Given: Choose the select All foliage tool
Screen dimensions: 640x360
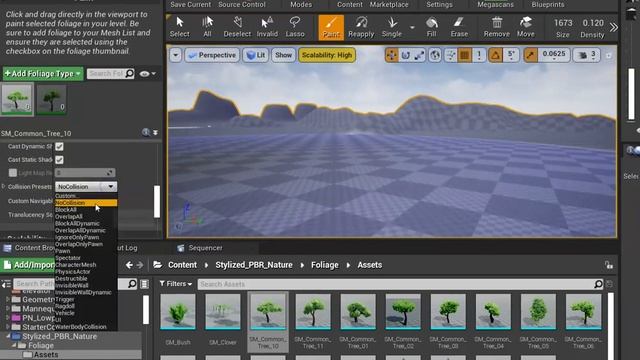Looking at the screenshot, I should click(207, 27).
